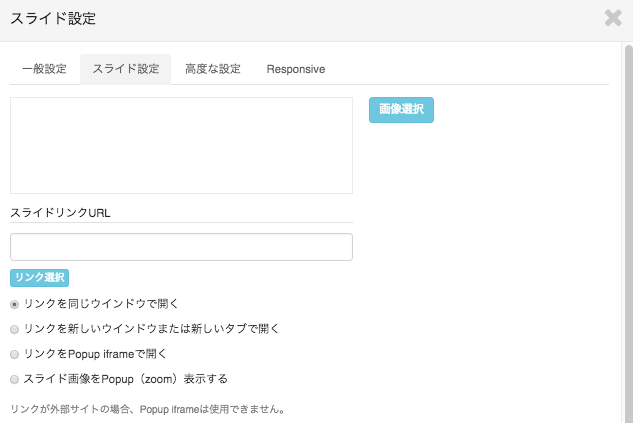The height and width of the screenshot is (423, 633).
Task: Click the label text リンクをPopup iframeで開く
Action: pyautogui.click(x=95, y=354)
